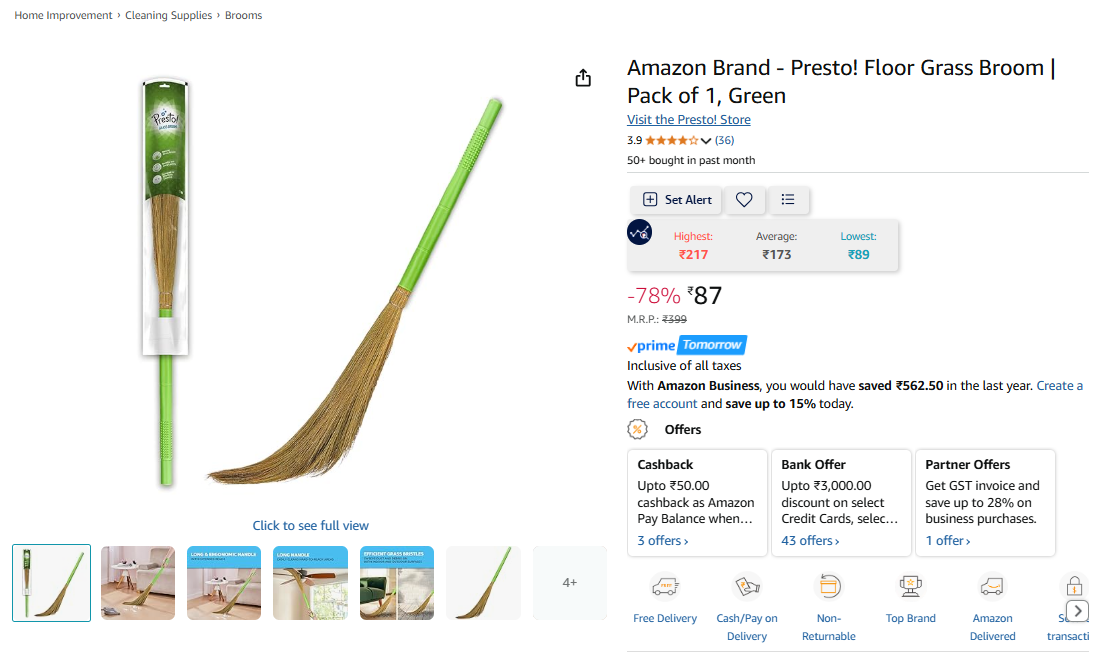Image resolution: width=1100 pixels, height=654 pixels.
Task: Click the Cash/Pay on Delivery icon
Action: 747,586
